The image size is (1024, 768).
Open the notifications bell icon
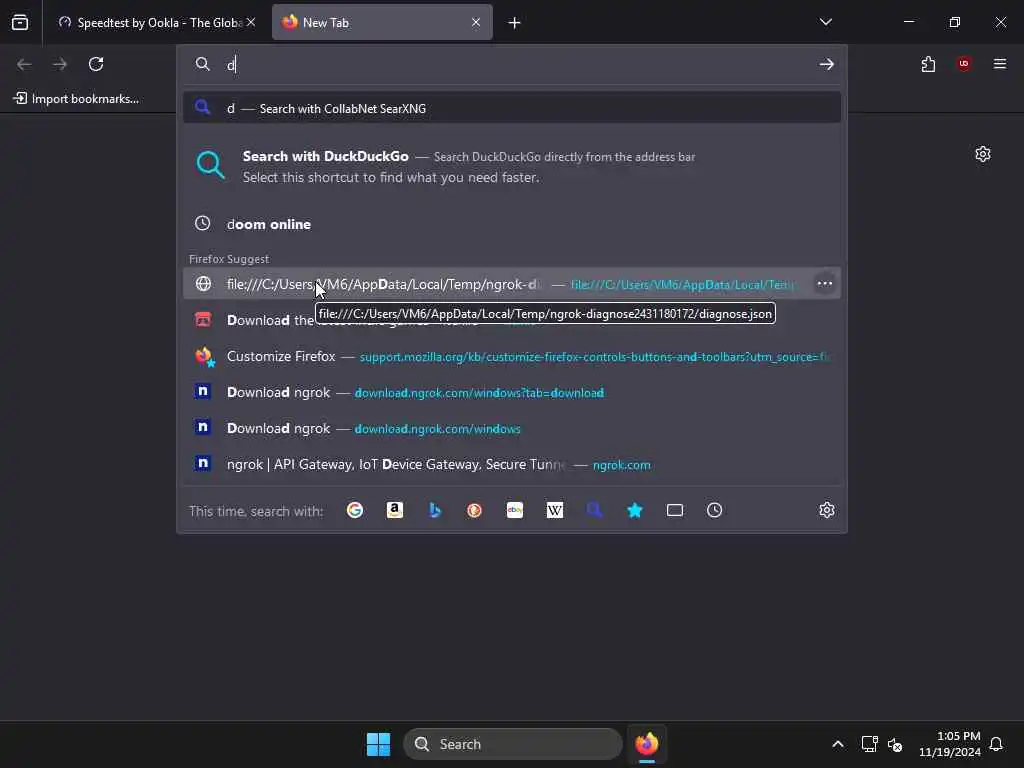(996, 744)
